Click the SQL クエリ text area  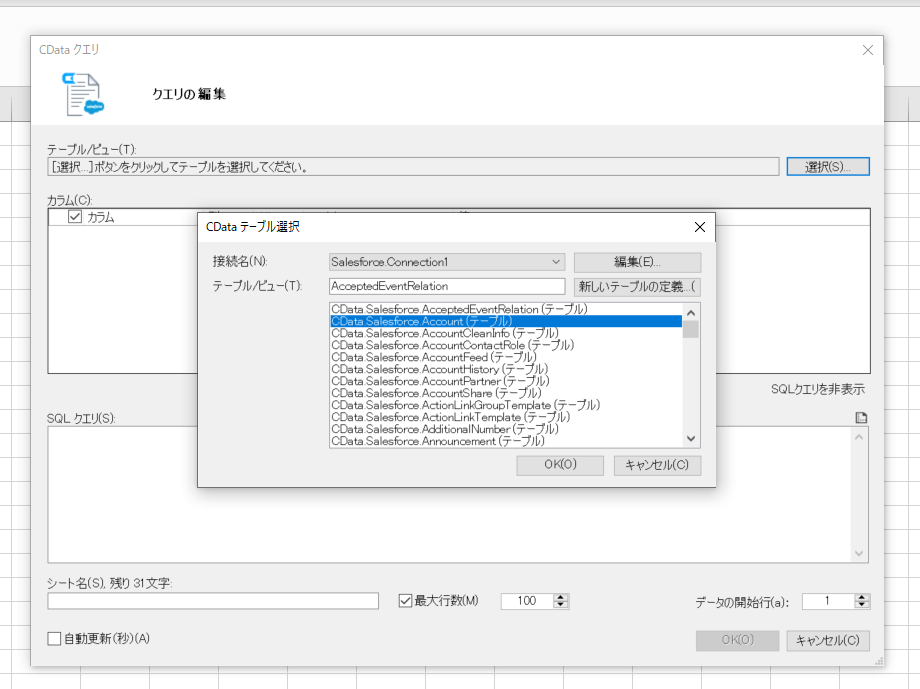tap(449, 495)
